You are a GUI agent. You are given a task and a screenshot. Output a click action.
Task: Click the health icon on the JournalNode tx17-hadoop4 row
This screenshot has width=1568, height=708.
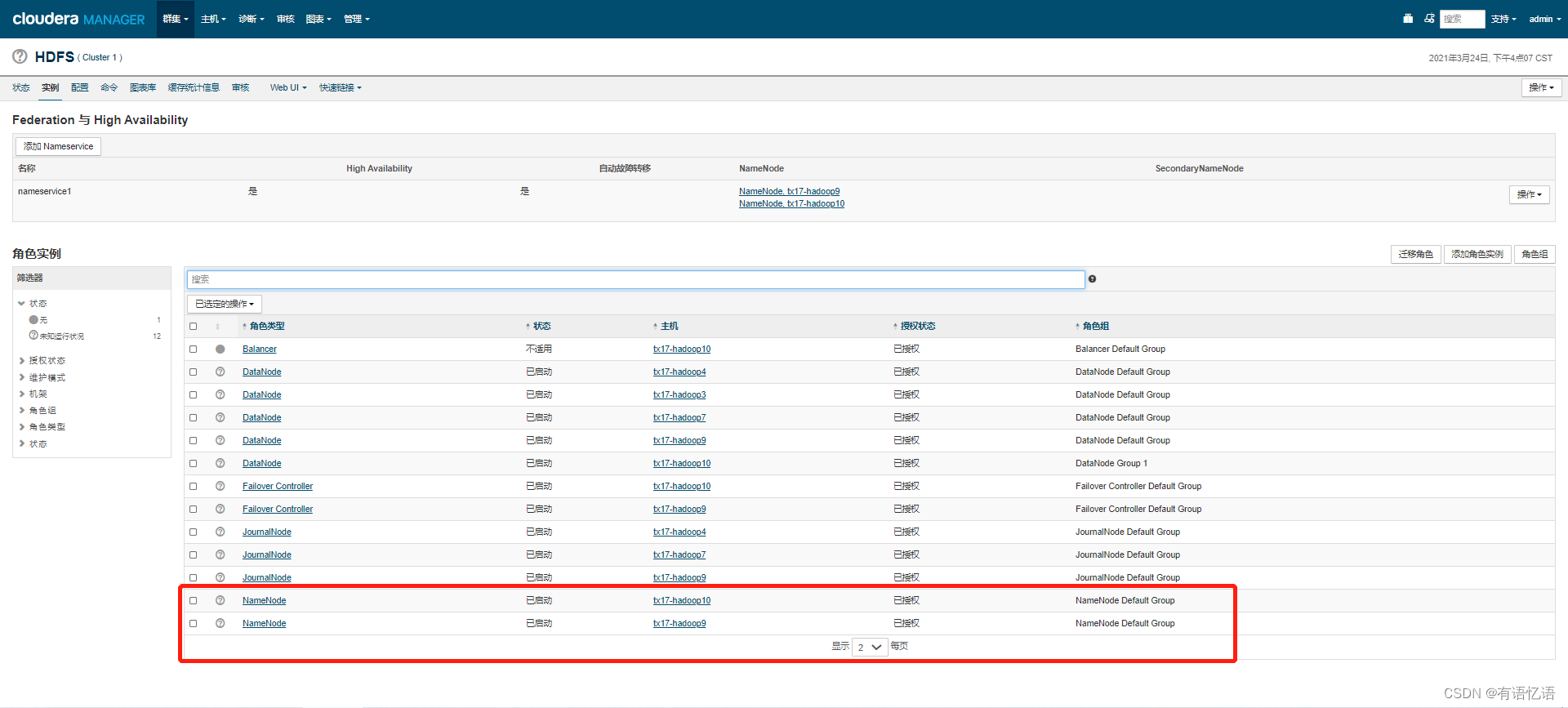[x=220, y=532]
